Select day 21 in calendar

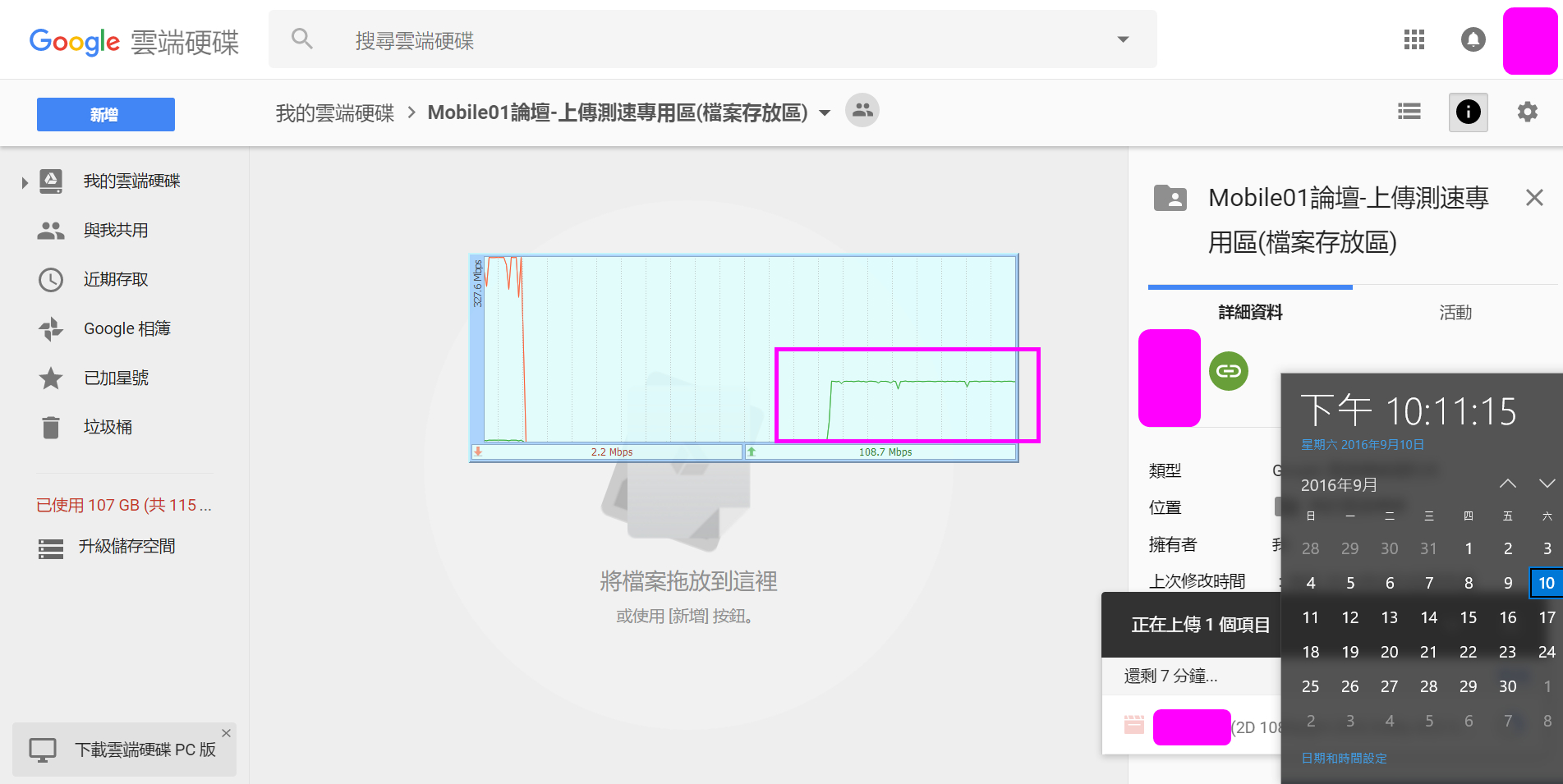[x=1429, y=652]
